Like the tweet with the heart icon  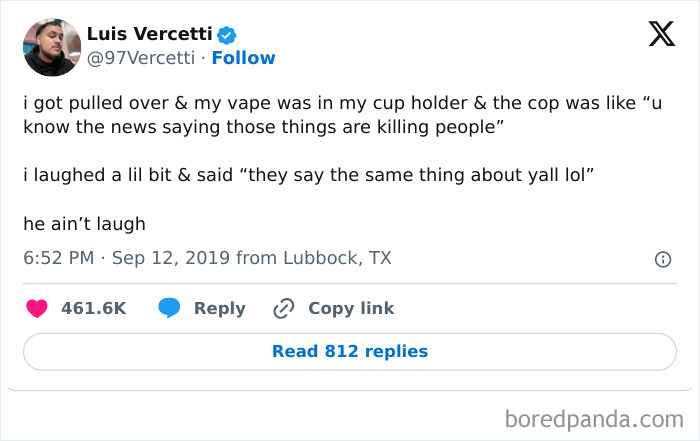tap(36, 308)
